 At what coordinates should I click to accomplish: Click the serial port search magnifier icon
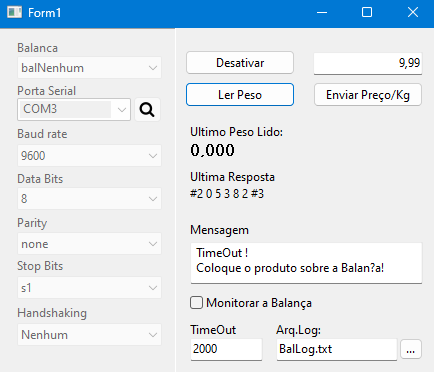[x=147, y=109]
